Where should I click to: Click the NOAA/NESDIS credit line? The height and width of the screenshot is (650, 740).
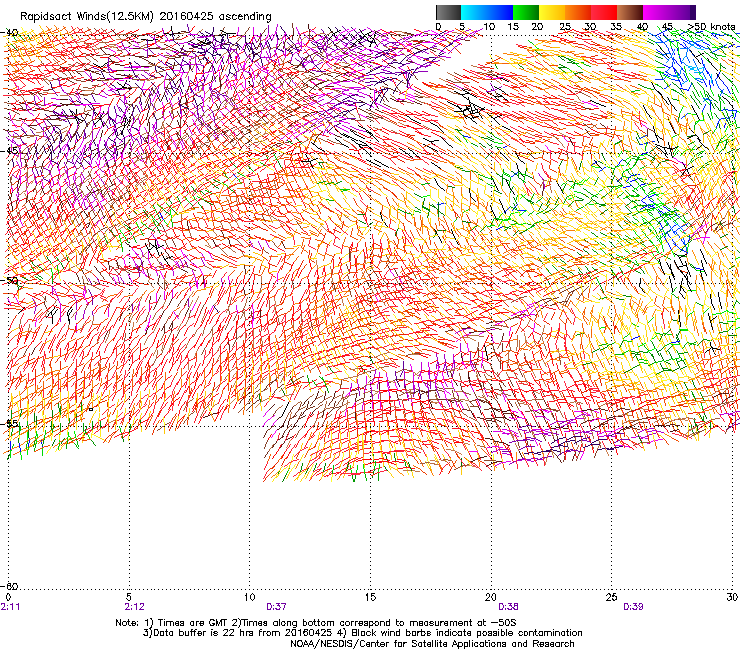coord(432,644)
